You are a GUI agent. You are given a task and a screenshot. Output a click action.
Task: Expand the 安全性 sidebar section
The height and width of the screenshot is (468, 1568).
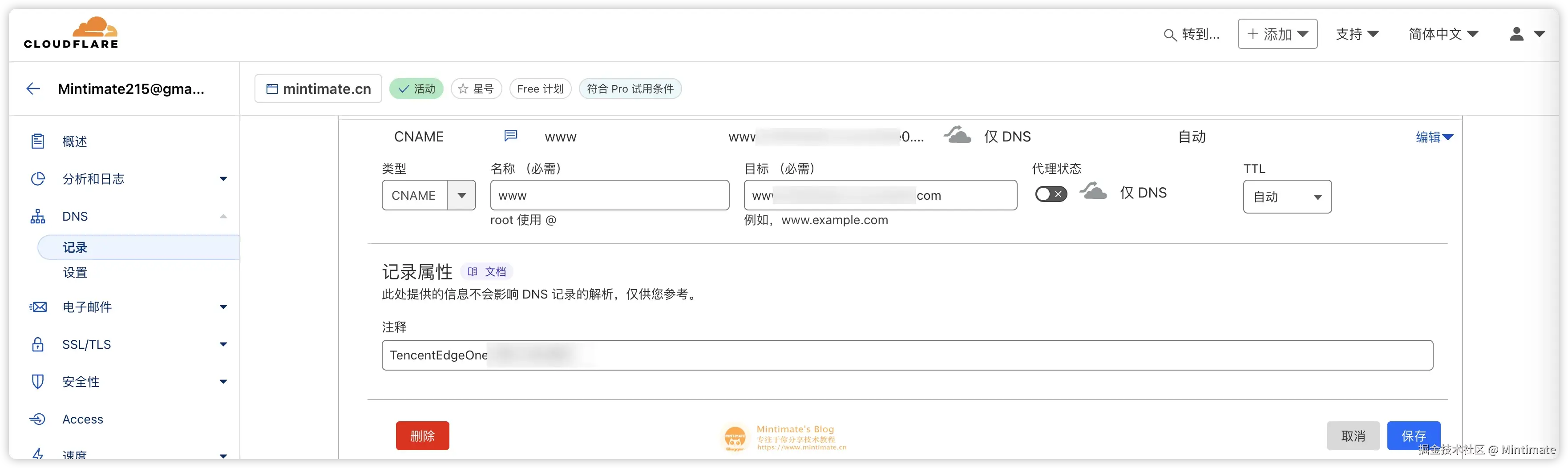[x=223, y=382]
